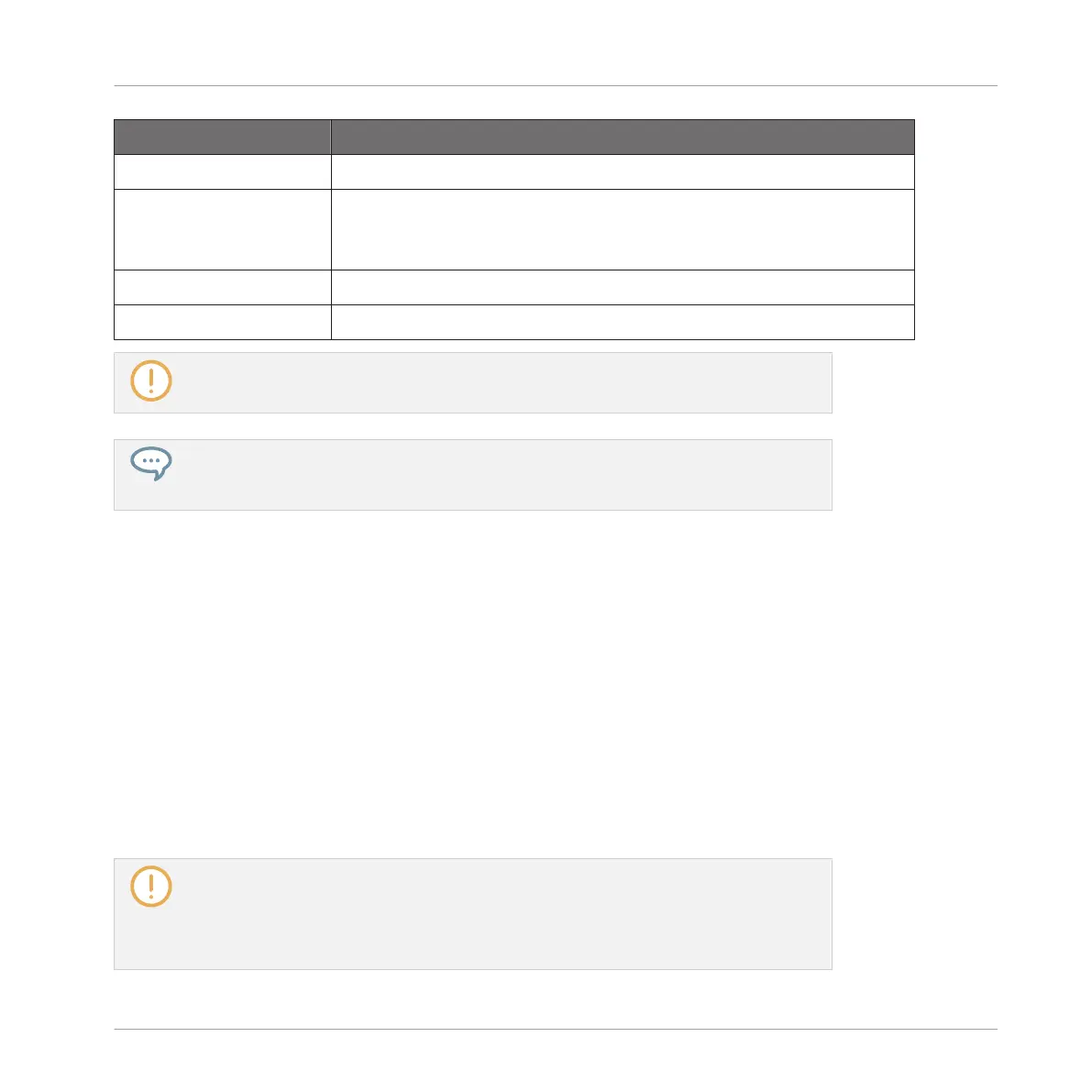Click the wide cell in the third body row

[x=623, y=288]
